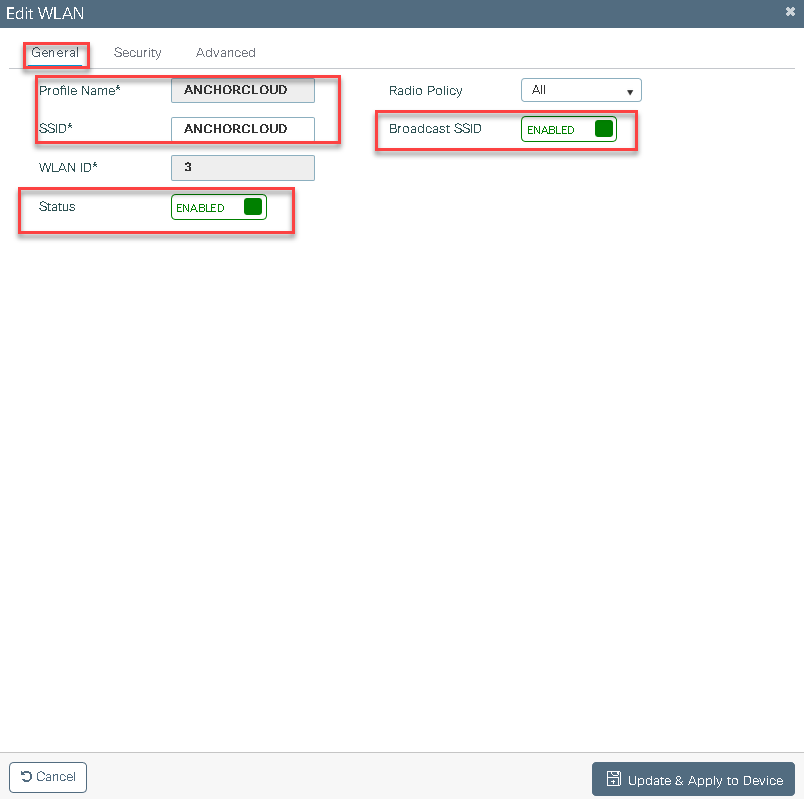Toggle the Broadcast SSID switch

[569, 129]
